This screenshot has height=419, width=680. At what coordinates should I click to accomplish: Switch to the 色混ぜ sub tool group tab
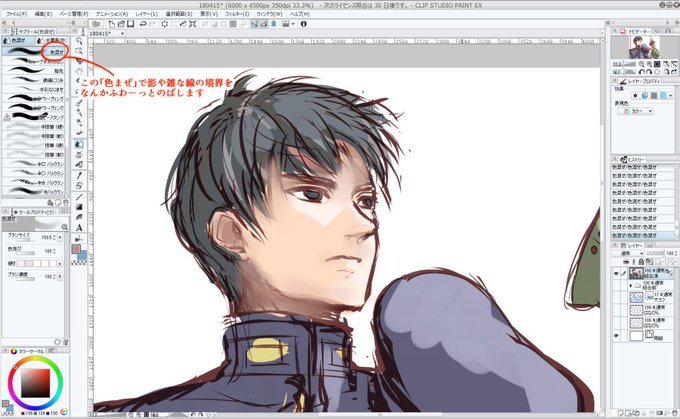(x=18, y=40)
